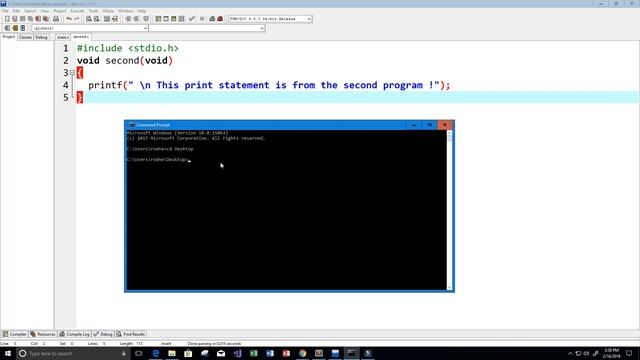640x360 pixels.
Task: Open the AStyle menu
Action: [108, 11]
